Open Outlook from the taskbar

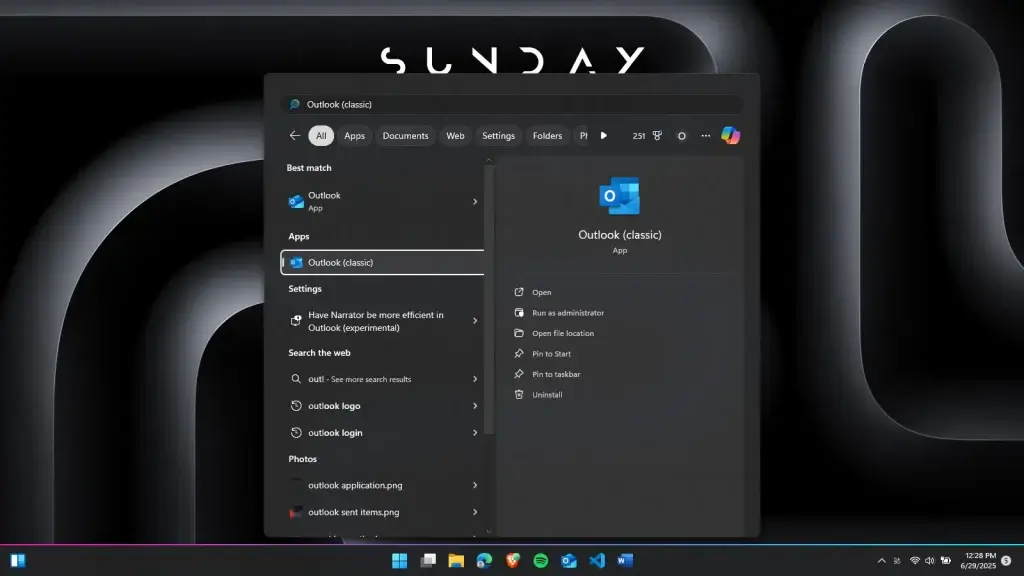pos(569,560)
